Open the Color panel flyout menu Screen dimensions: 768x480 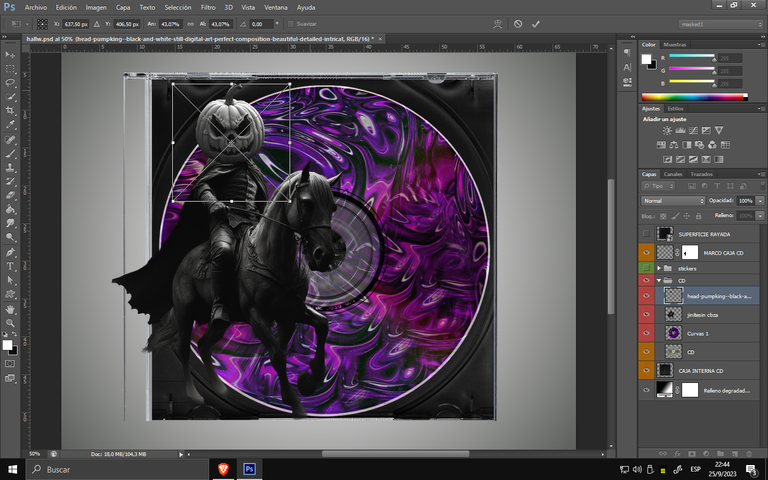[x=761, y=45]
